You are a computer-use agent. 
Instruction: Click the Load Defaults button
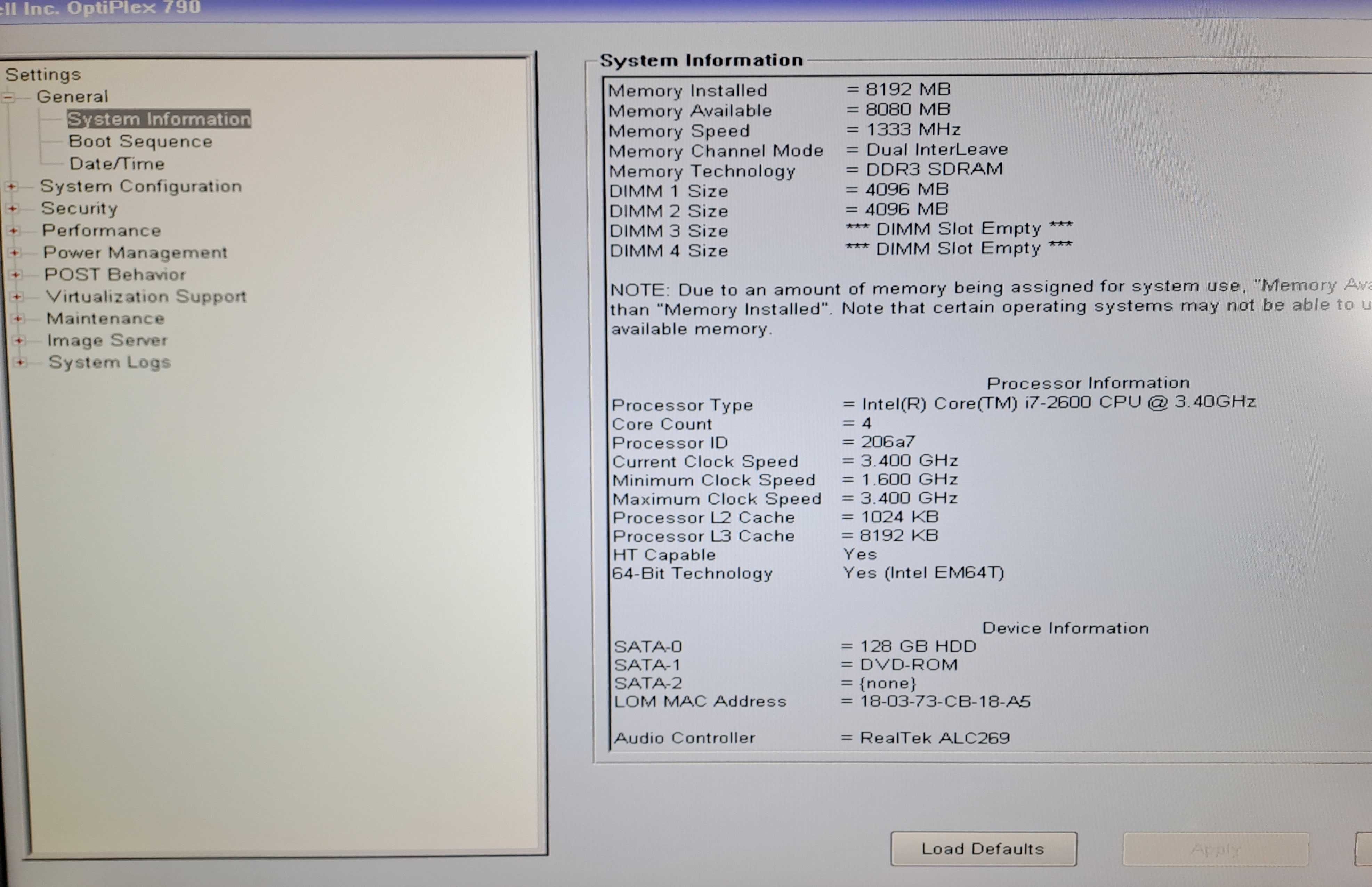tap(983, 849)
